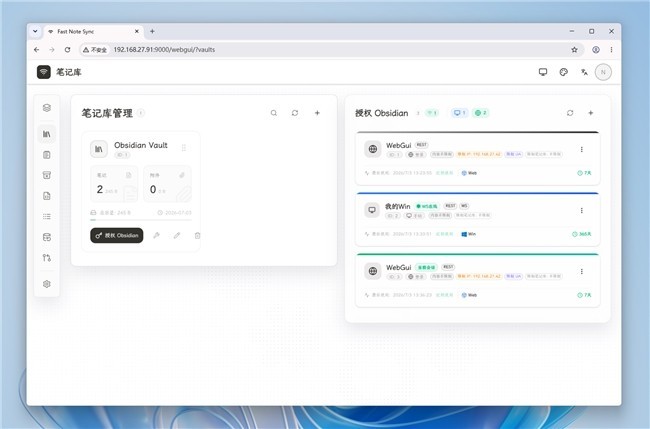Close the Fast Note Sync tab
This screenshot has width=650, height=429.
coord(137,32)
